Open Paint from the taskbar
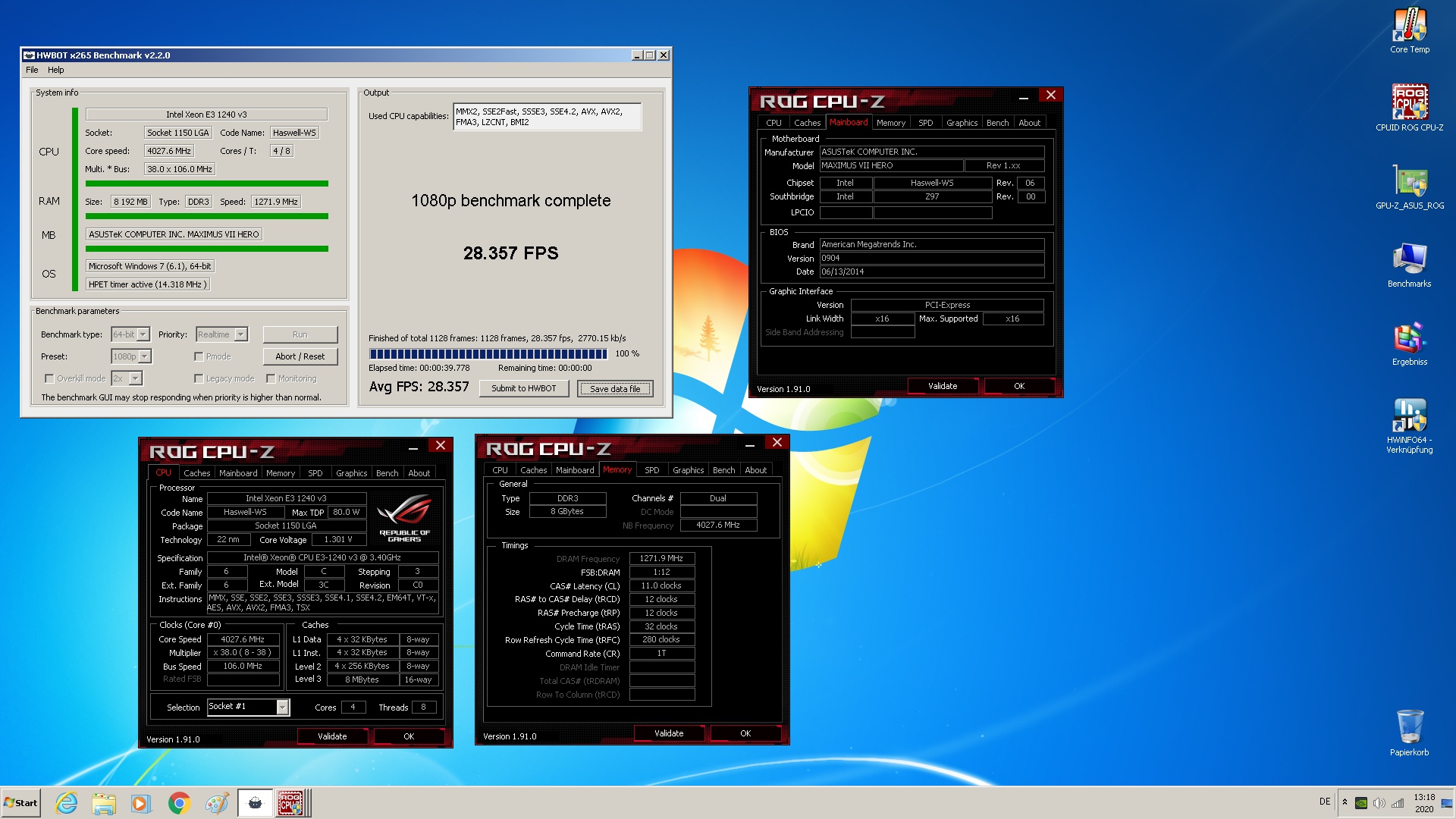The height and width of the screenshot is (819, 1456). coord(217,802)
